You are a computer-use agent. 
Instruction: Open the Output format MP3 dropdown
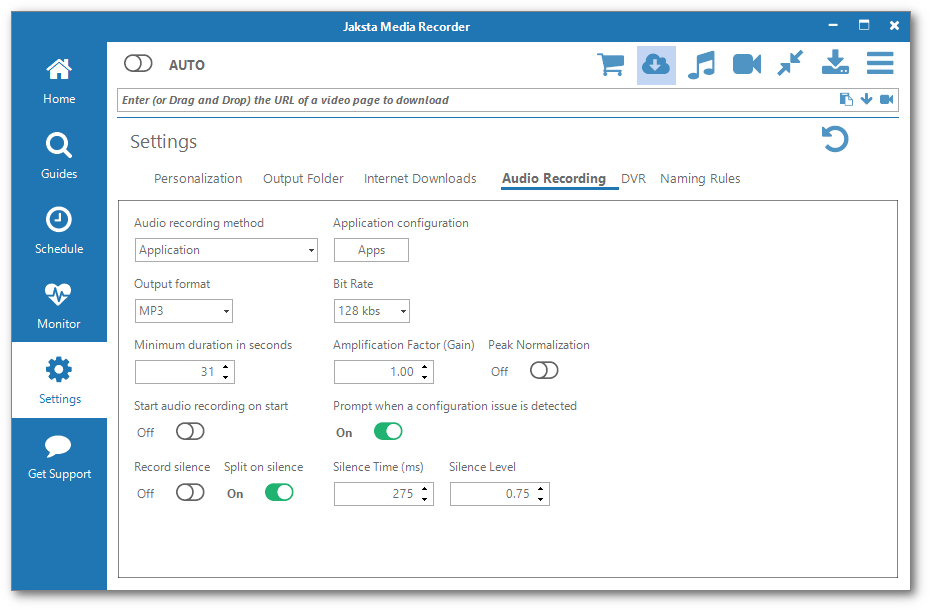point(183,311)
